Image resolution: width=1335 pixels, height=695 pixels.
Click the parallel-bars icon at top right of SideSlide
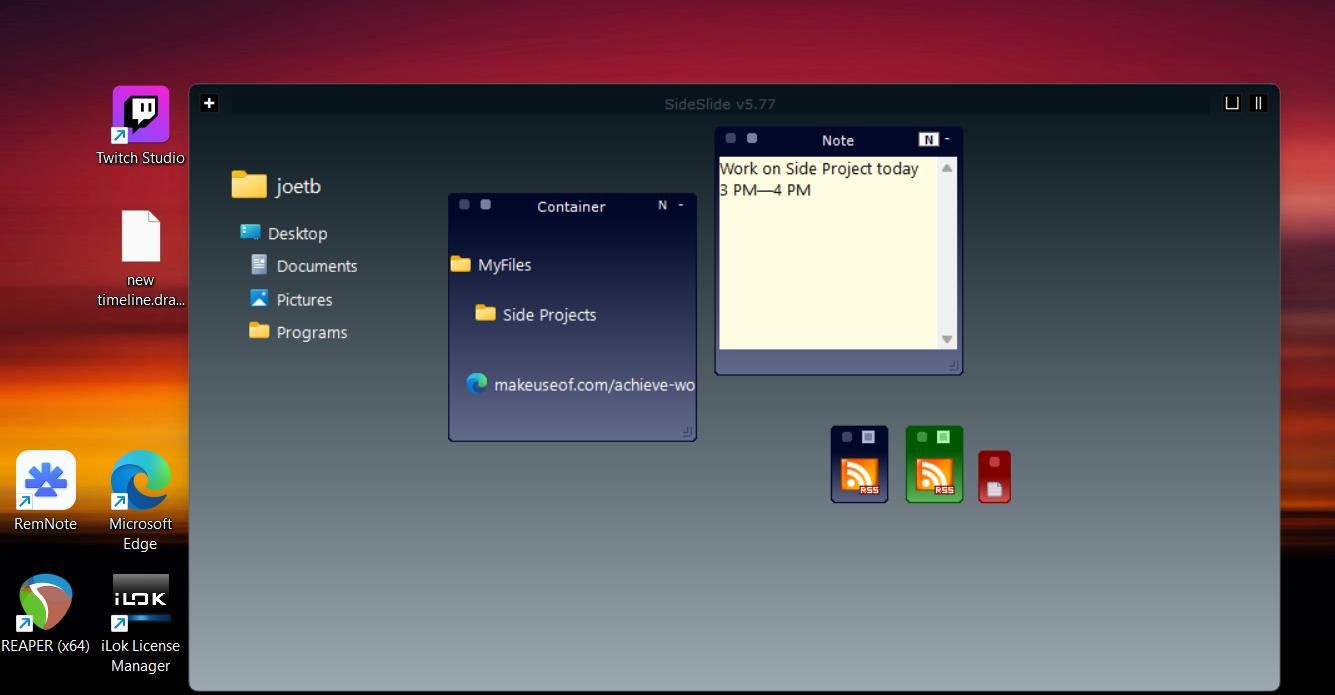point(1258,103)
